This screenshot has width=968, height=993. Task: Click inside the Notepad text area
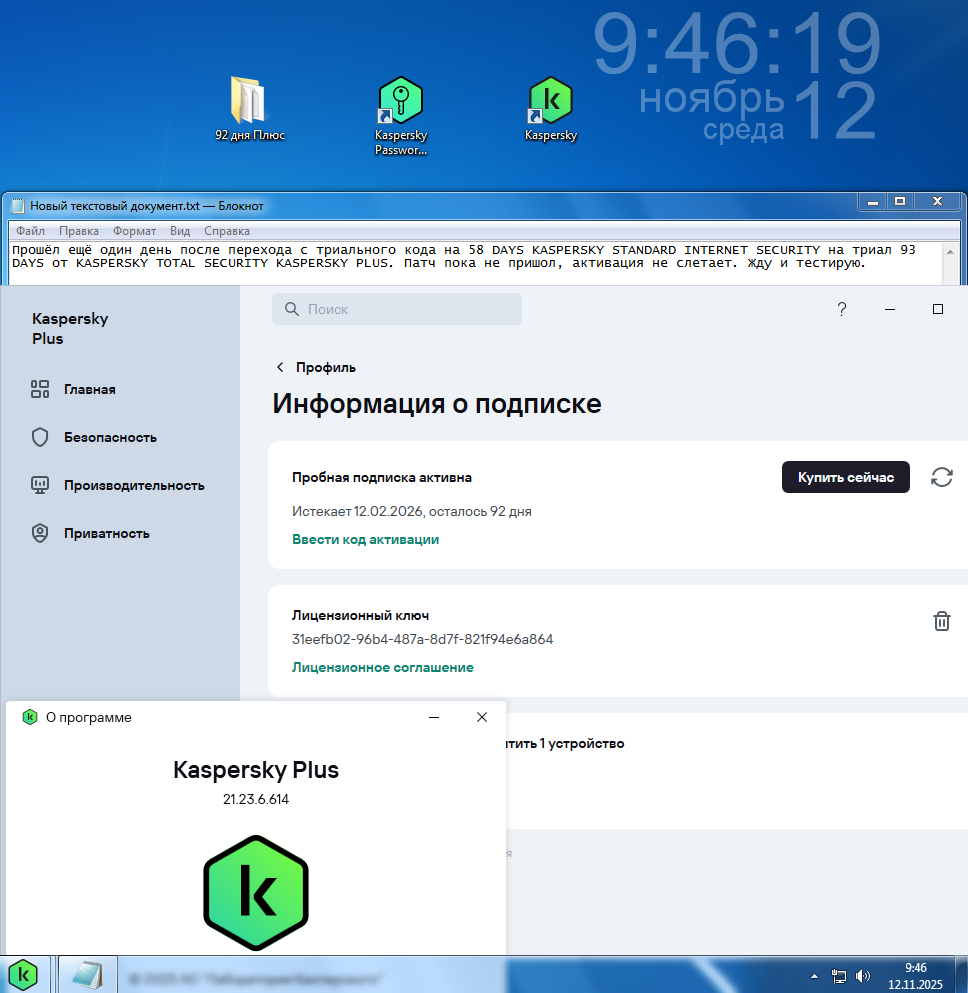[475, 263]
